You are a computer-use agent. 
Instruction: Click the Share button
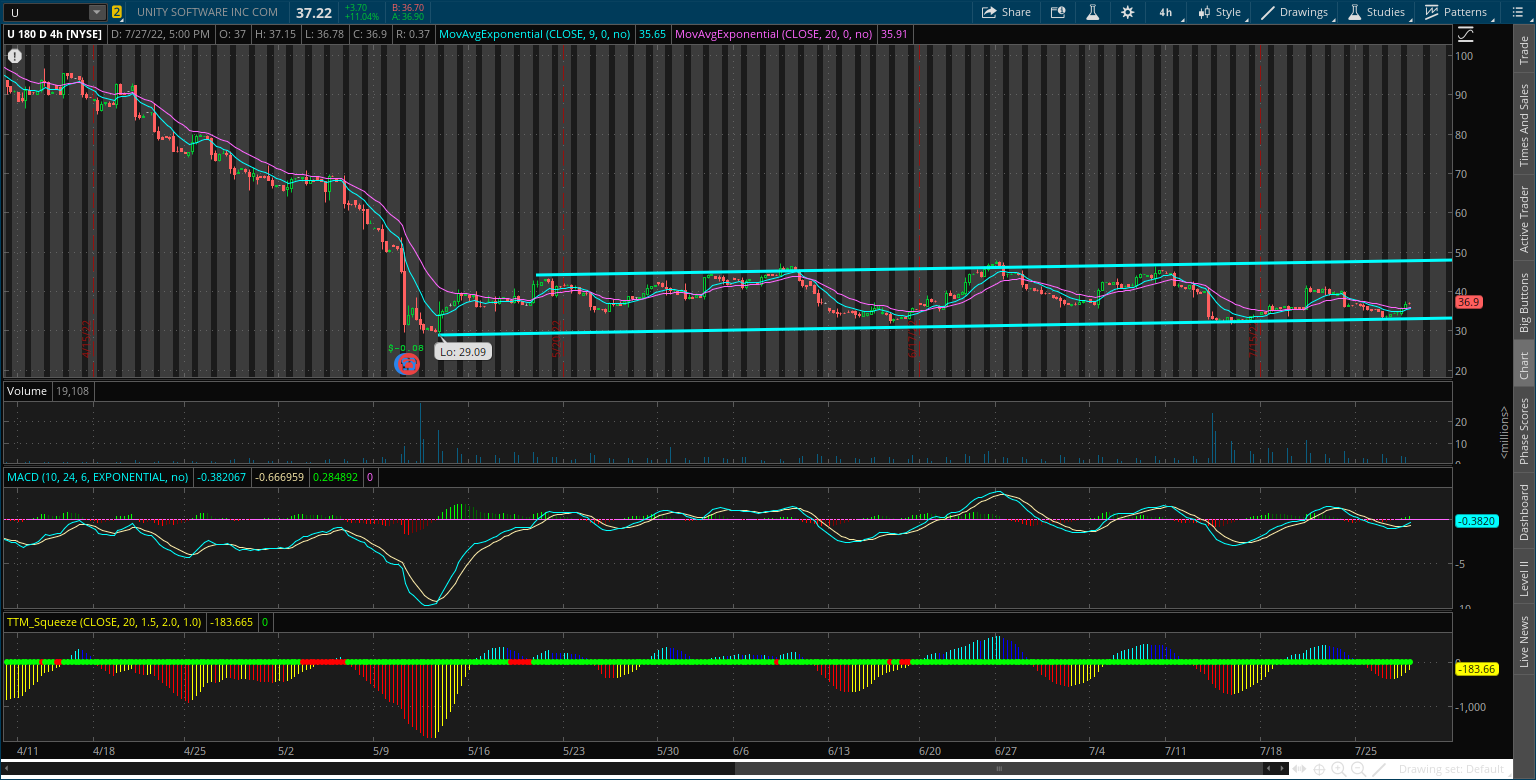pos(1007,12)
